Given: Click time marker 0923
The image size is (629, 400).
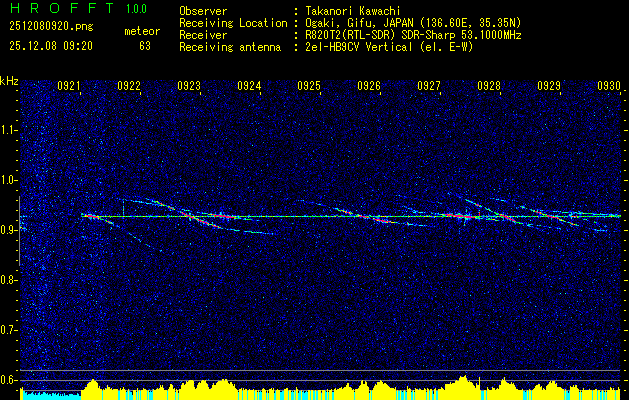Looking at the screenshot, I should pos(189,85).
